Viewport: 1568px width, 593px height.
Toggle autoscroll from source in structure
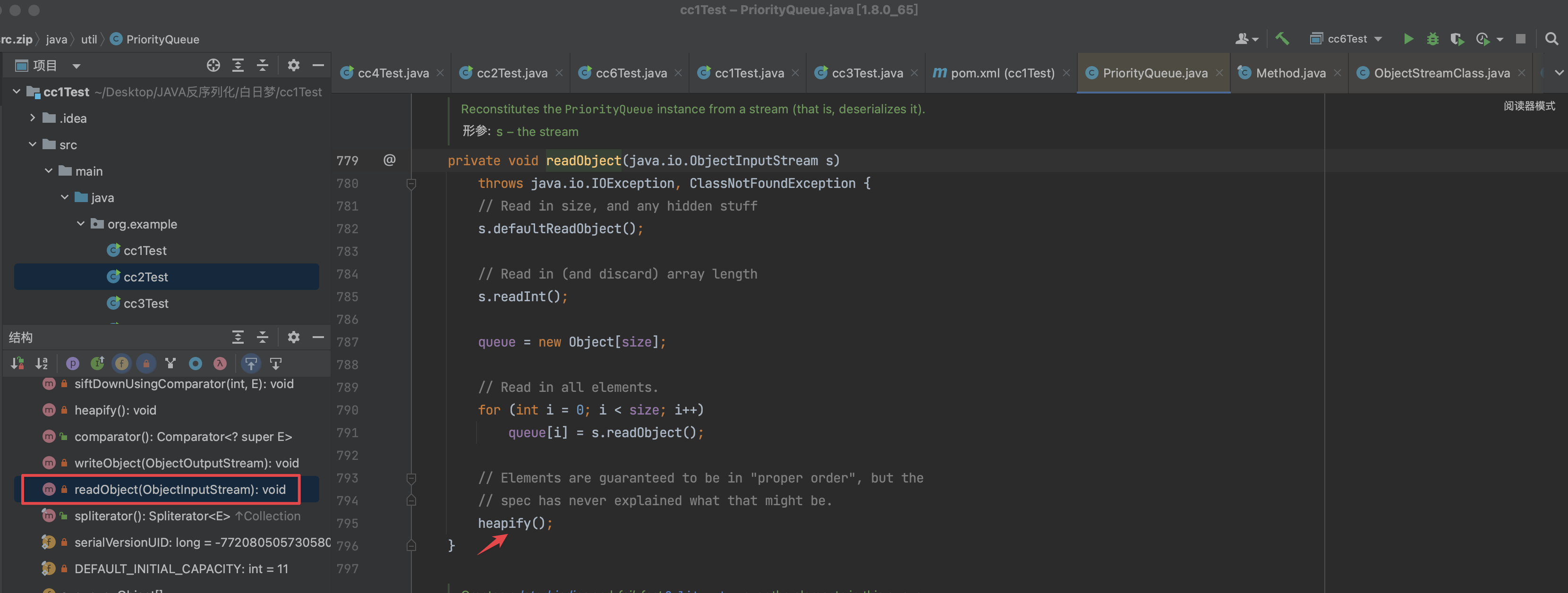[x=276, y=364]
